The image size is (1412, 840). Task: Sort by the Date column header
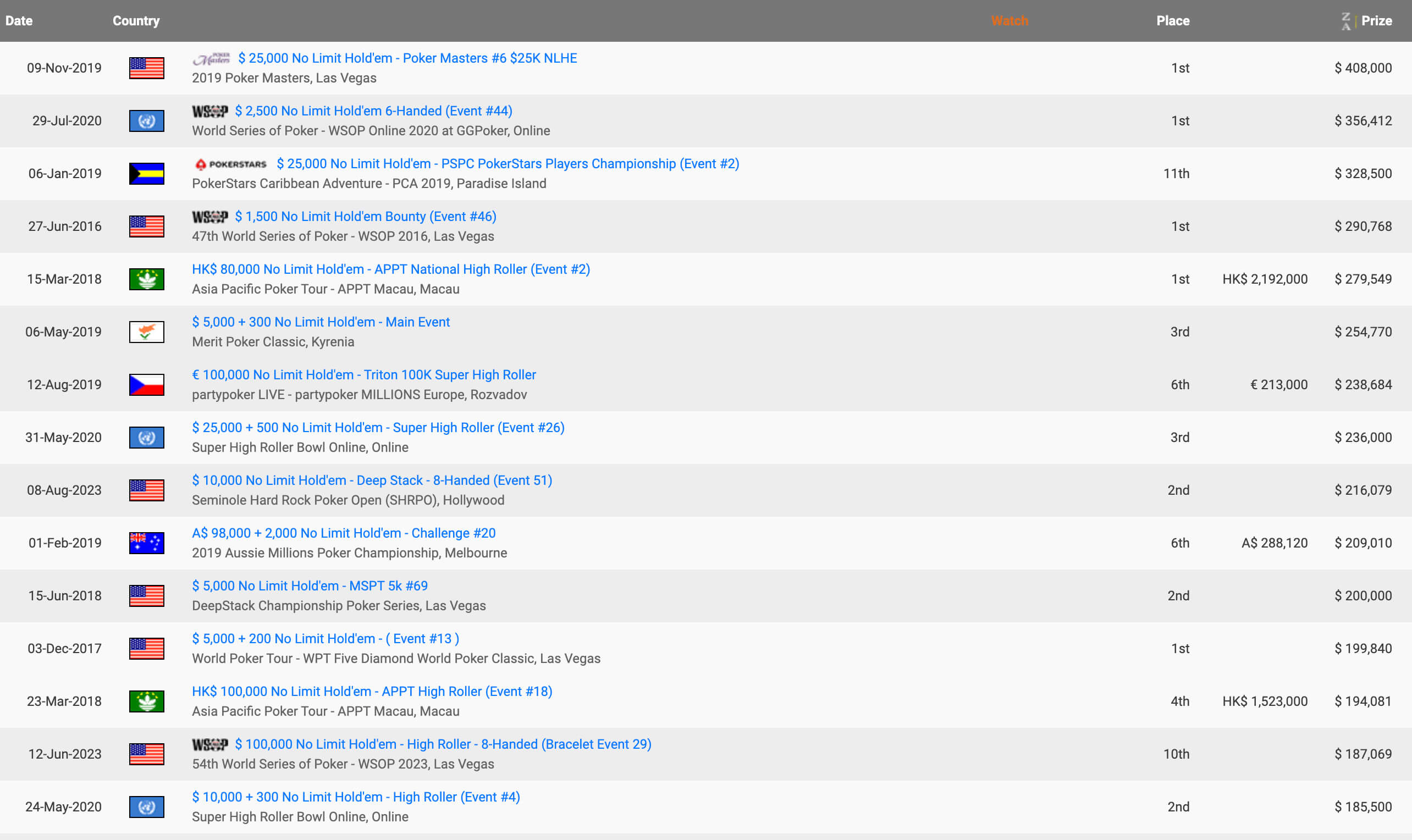click(19, 21)
